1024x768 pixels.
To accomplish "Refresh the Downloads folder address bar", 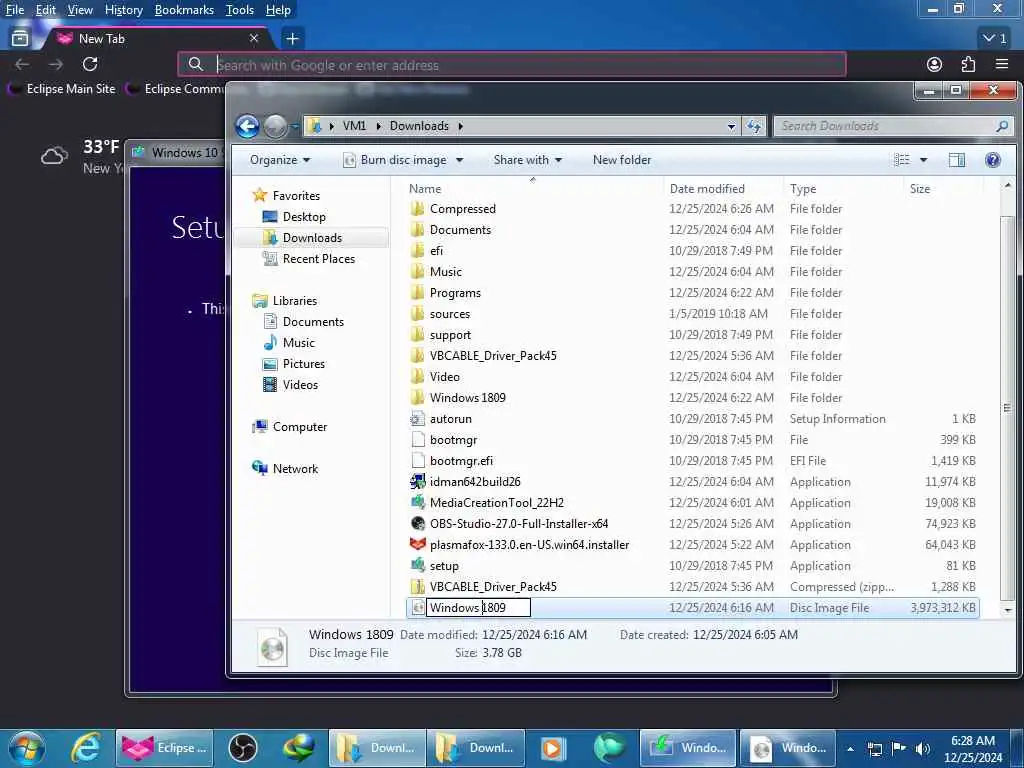I will click(754, 126).
